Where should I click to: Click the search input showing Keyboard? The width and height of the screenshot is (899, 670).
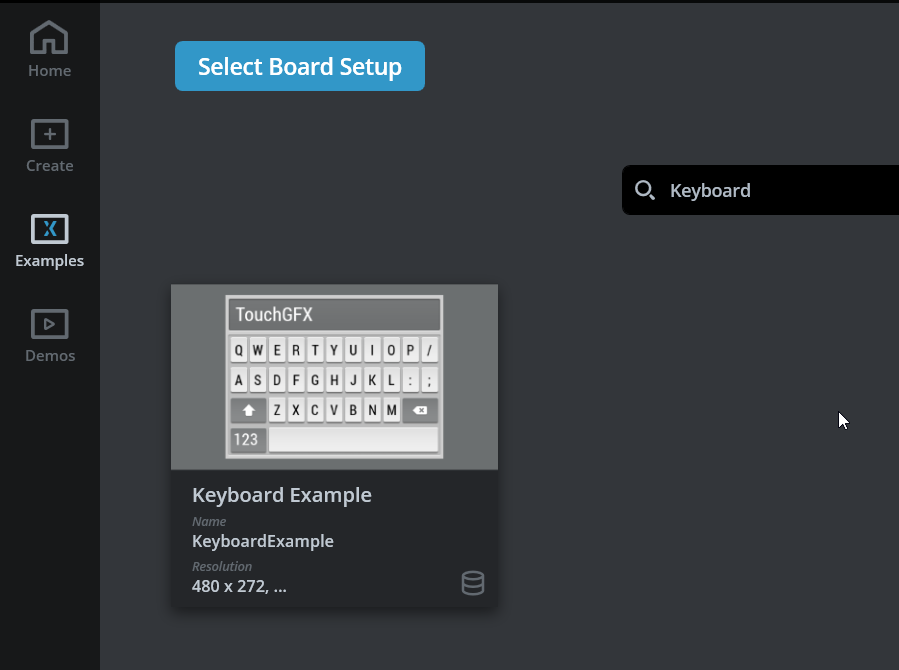click(740, 190)
